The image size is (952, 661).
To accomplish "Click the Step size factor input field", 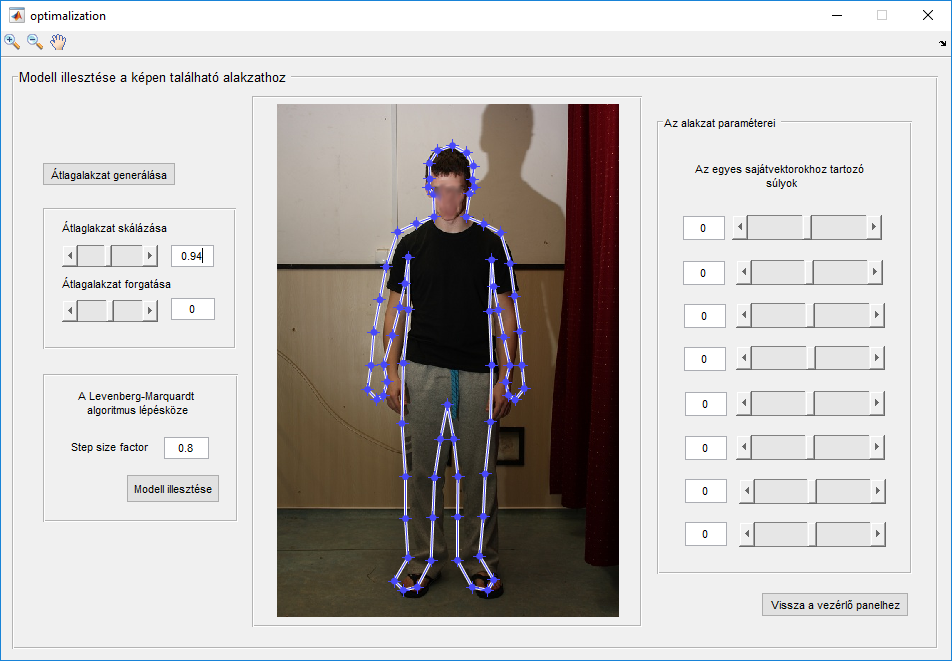I will (186, 448).
